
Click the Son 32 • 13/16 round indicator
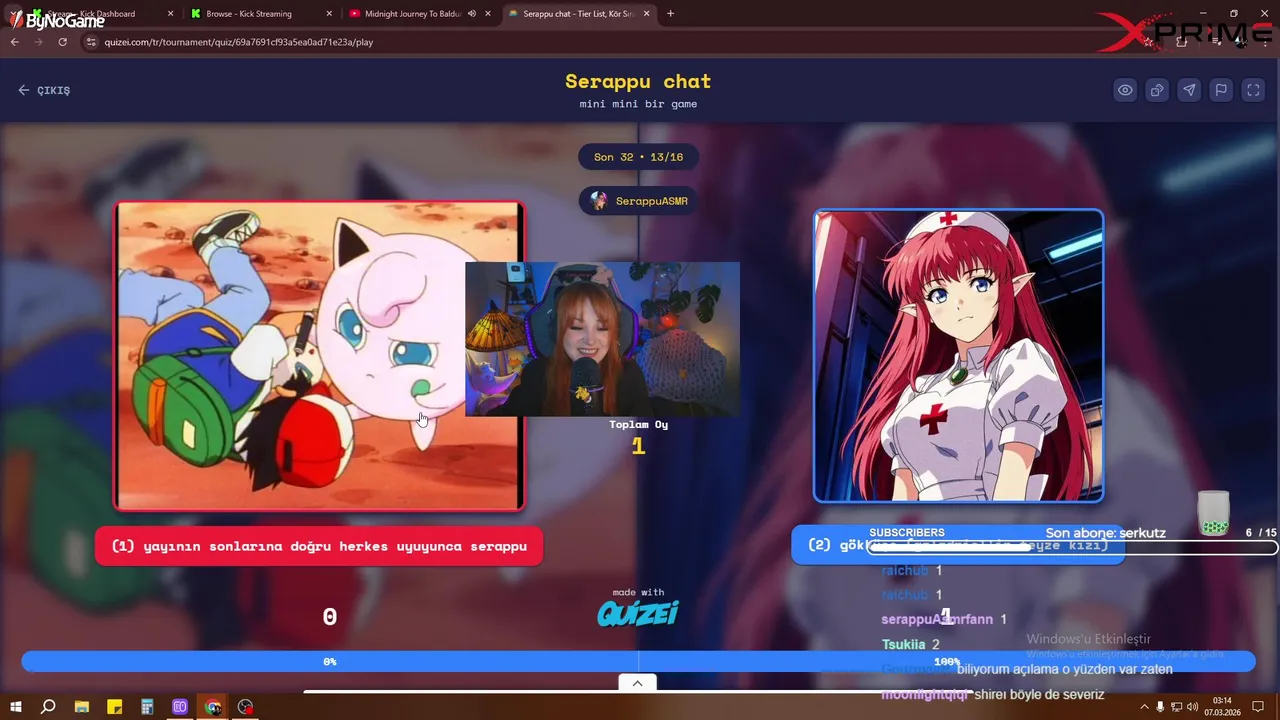click(639, 157)
